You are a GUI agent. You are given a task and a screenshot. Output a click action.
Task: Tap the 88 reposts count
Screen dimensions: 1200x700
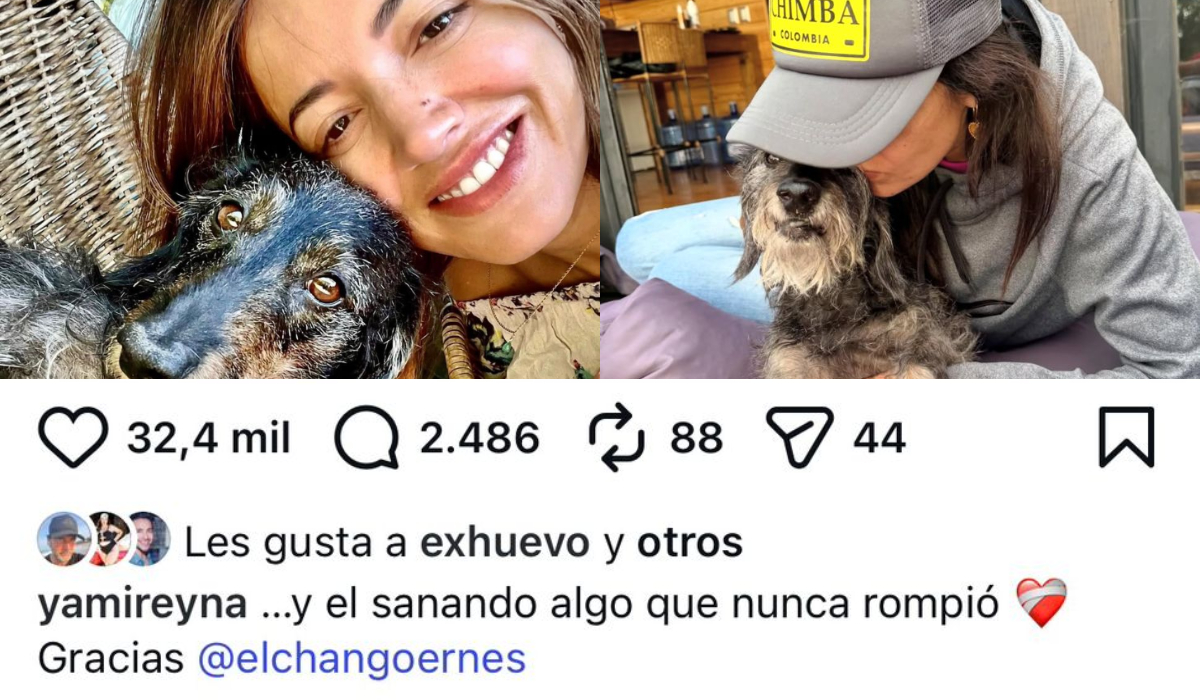(697, 438)
